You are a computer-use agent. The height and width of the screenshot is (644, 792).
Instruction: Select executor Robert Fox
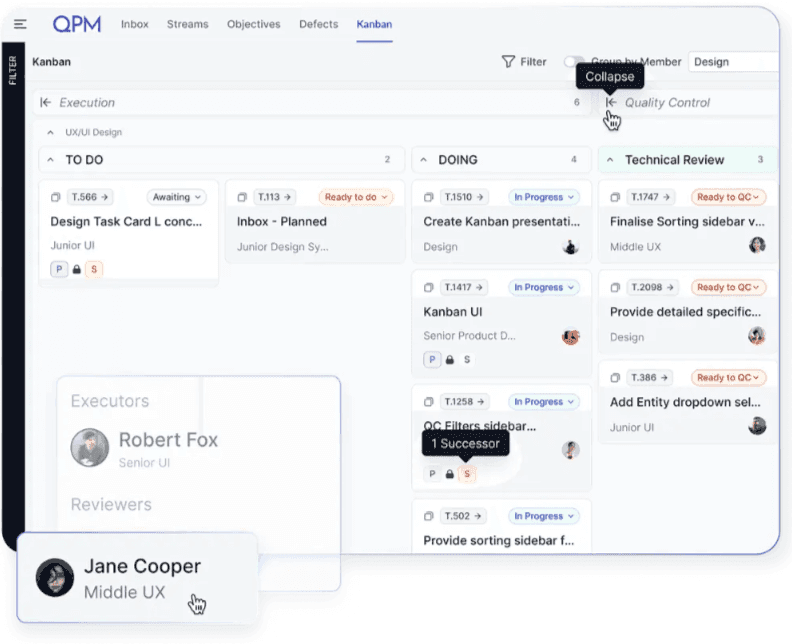pyautogui.click(x=144, y=448)
